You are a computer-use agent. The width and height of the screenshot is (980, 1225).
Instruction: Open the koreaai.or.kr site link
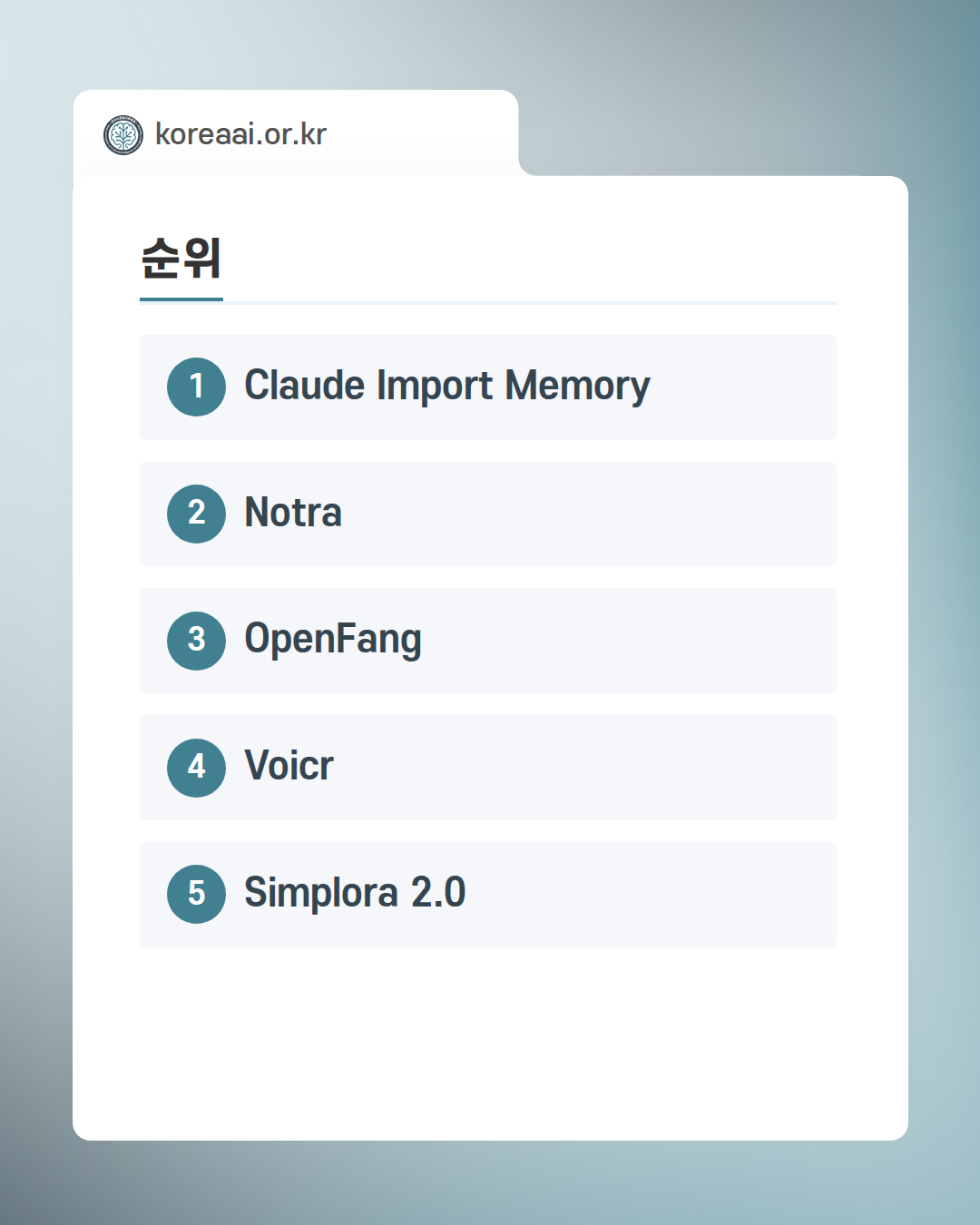(x=240, y=134)
